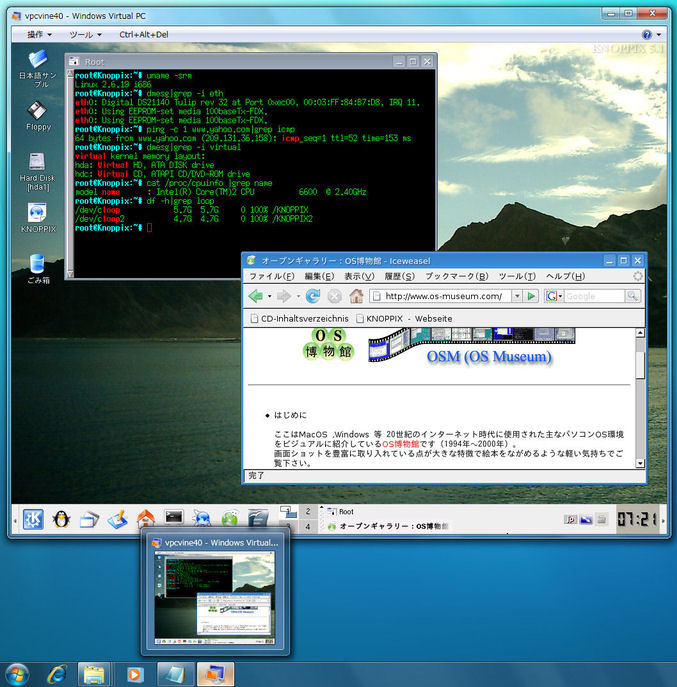Click the Iceweasel page scrollbar up arrow
677x687 pixels.
pyautogui.click(x=640, y=333)
